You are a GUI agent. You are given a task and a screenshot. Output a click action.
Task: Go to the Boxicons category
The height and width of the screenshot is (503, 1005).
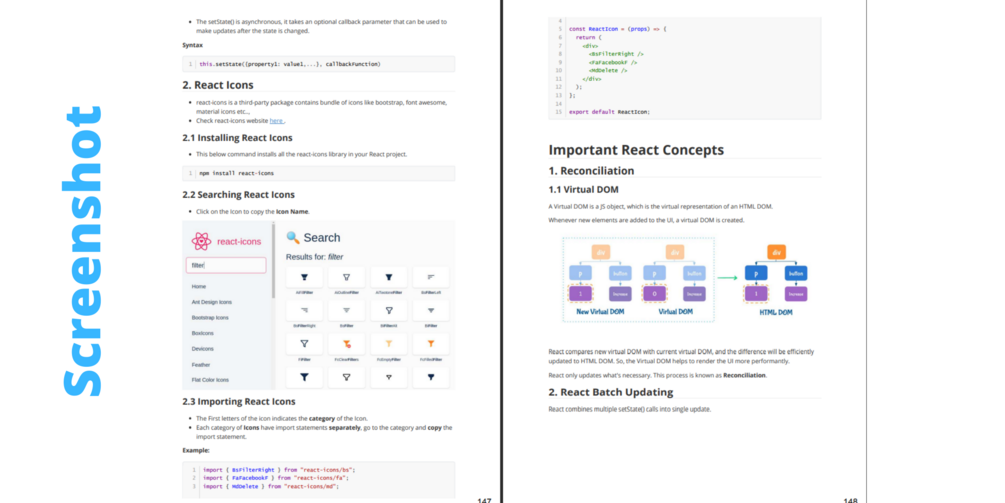pos(203,333)
